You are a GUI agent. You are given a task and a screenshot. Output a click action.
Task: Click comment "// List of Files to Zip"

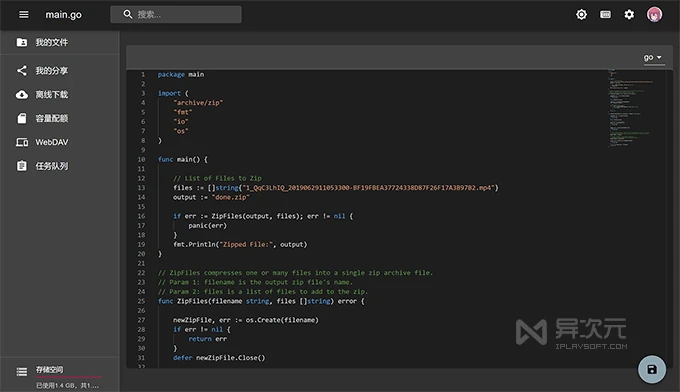217,178
